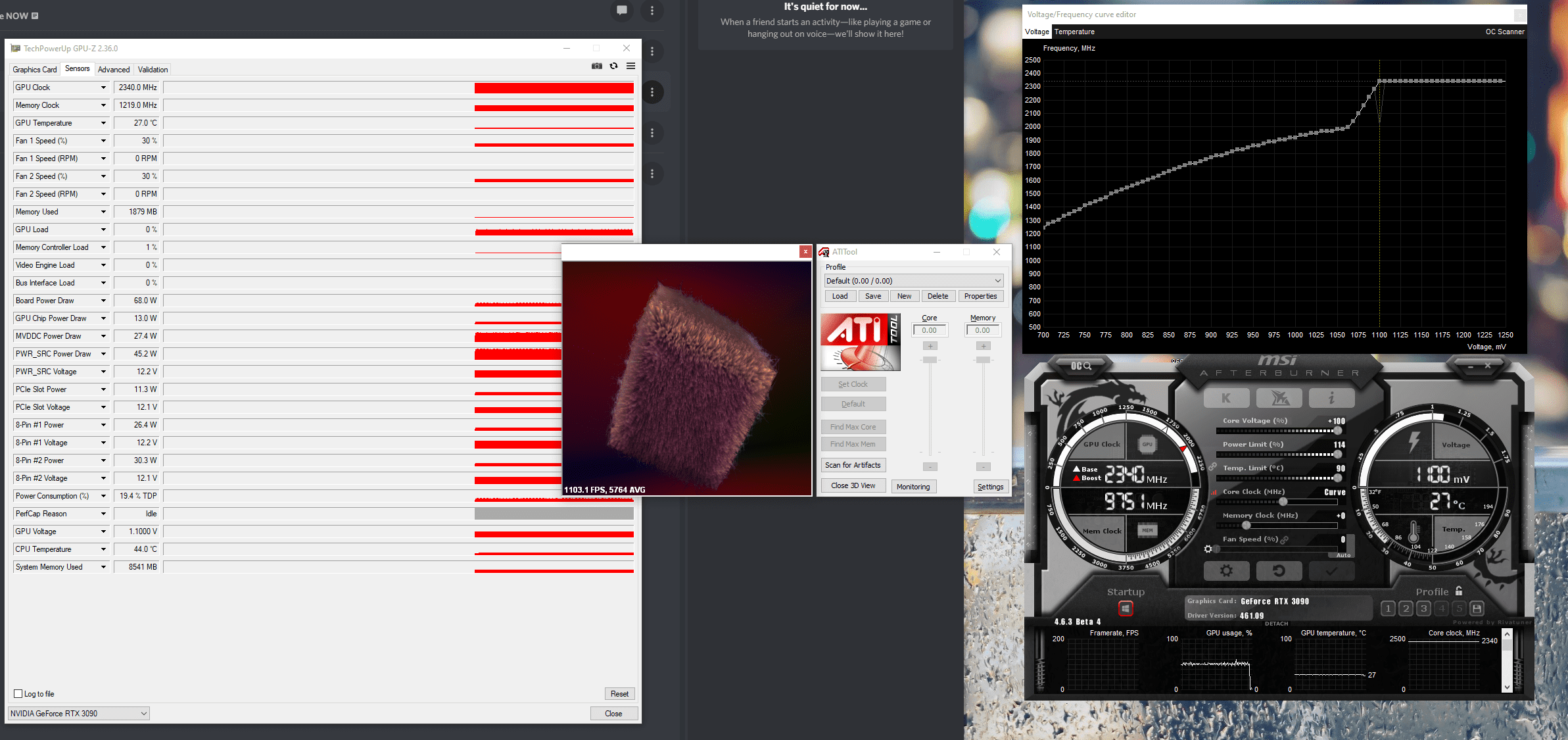Open the PerfCap Reason sensor dropdown
The width and height of the screenshot is (1568, 740).
pyautogui.click(x=103, y=514)
